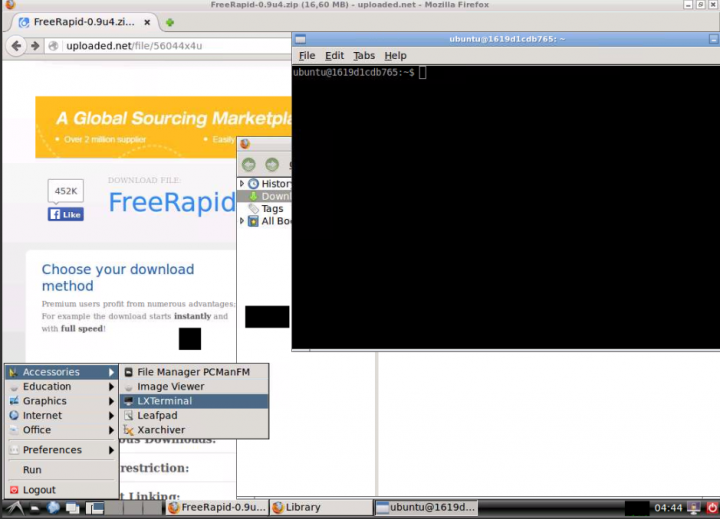This screenshot has height=519, width=720.
Task: Open the Office submenu
Action: (x=62, y=430)
